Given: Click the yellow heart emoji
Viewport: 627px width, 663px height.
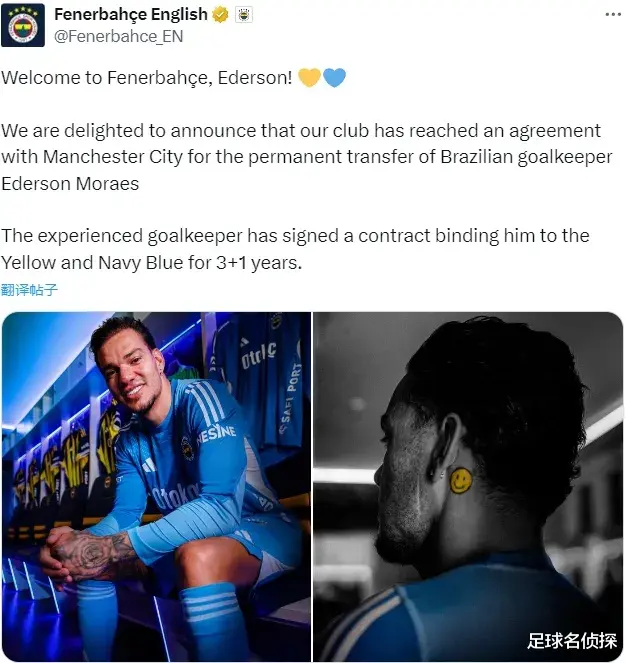Looking at the screenshot, I should [309, 78].
